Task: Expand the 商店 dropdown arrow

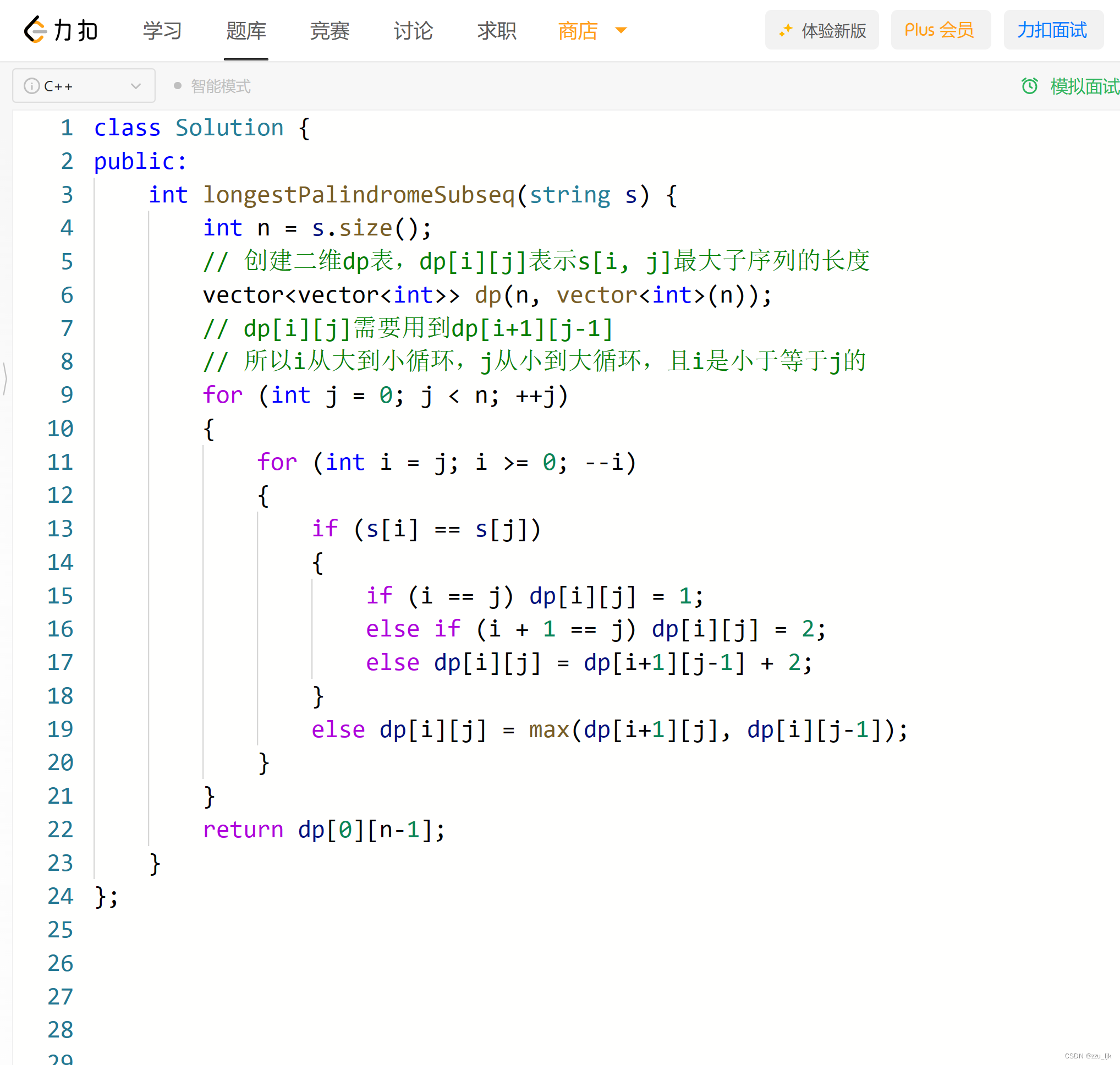Action: 621,30
